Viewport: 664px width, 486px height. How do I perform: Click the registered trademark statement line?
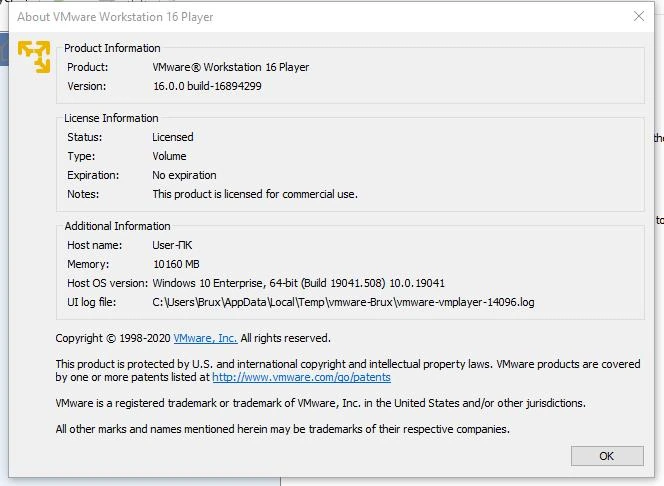tap(321, 403)
